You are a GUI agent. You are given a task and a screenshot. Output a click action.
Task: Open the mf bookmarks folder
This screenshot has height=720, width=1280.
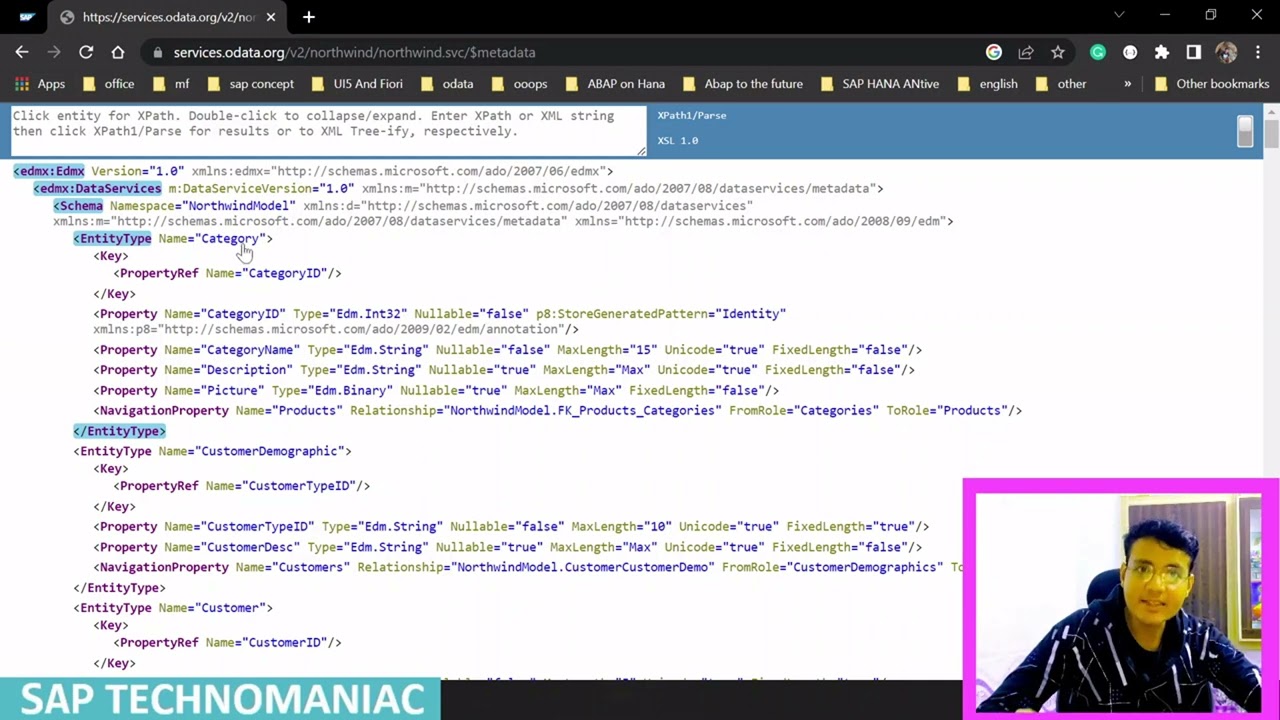point(171,84)
